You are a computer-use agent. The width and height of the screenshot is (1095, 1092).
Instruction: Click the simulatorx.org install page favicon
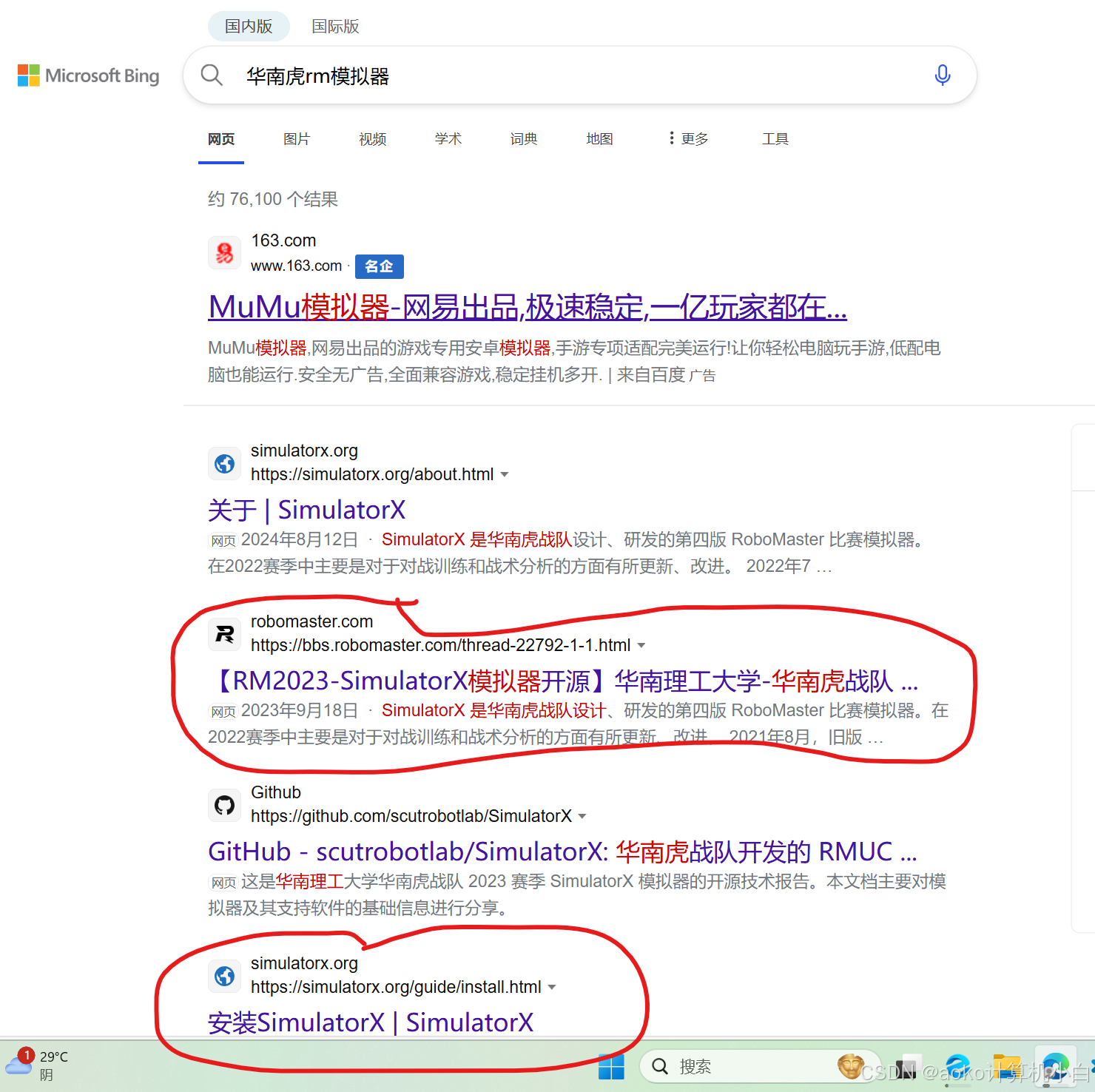[224, 976]
